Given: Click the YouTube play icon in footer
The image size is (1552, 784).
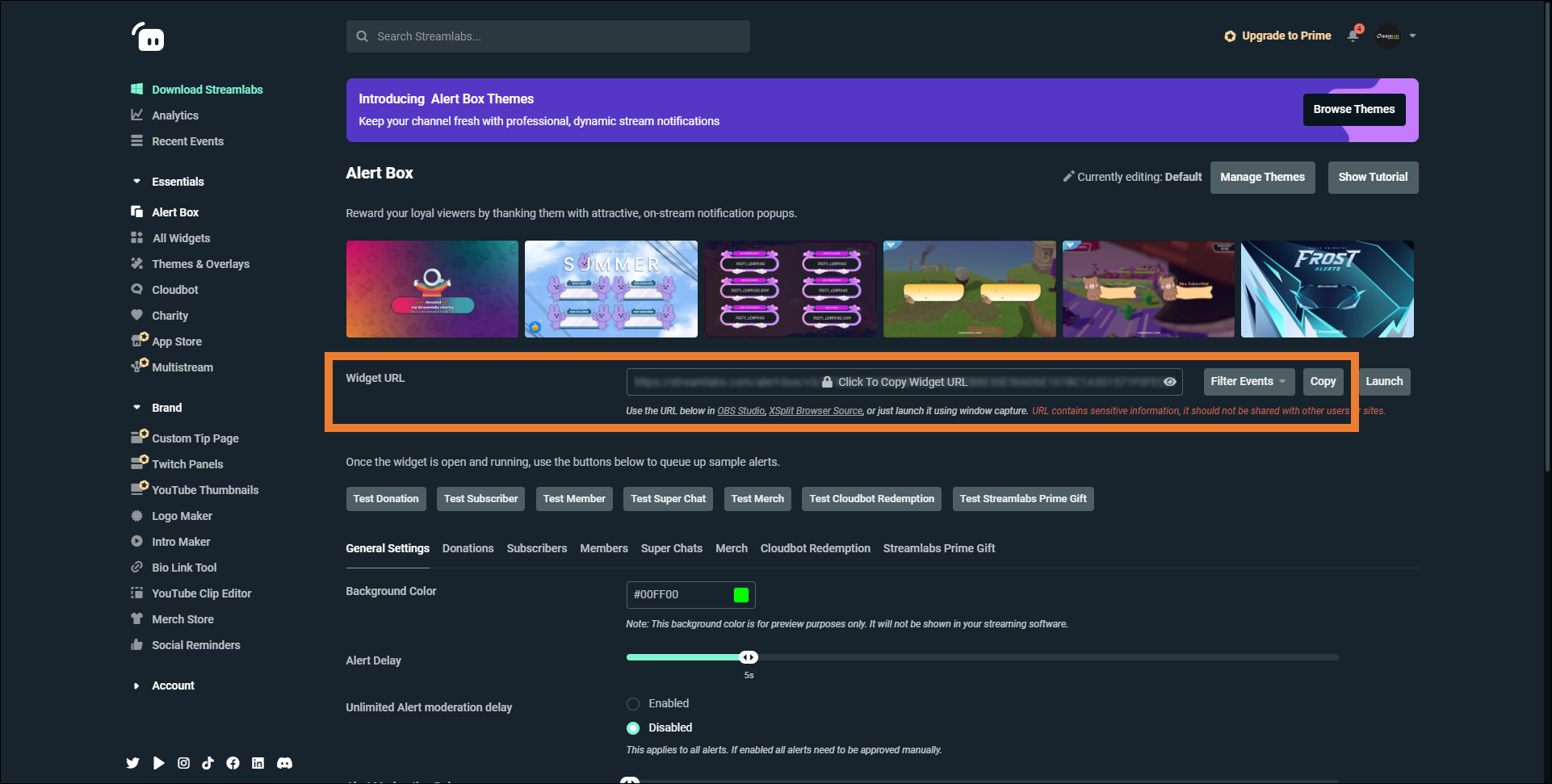Looking at the screenshot, I should click(x=158, y=763).
